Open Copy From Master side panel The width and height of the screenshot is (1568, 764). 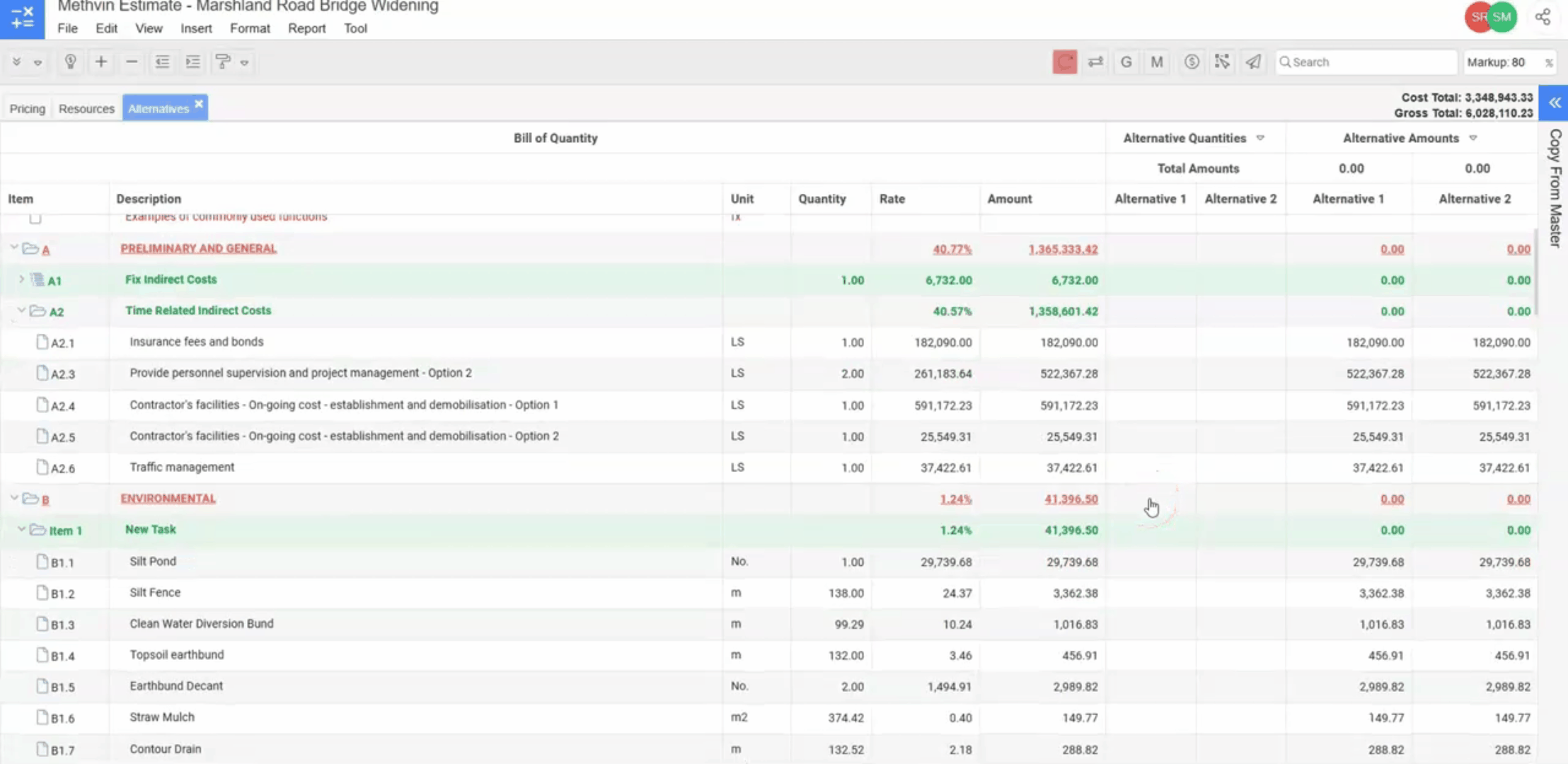(x=1555, y=187)
